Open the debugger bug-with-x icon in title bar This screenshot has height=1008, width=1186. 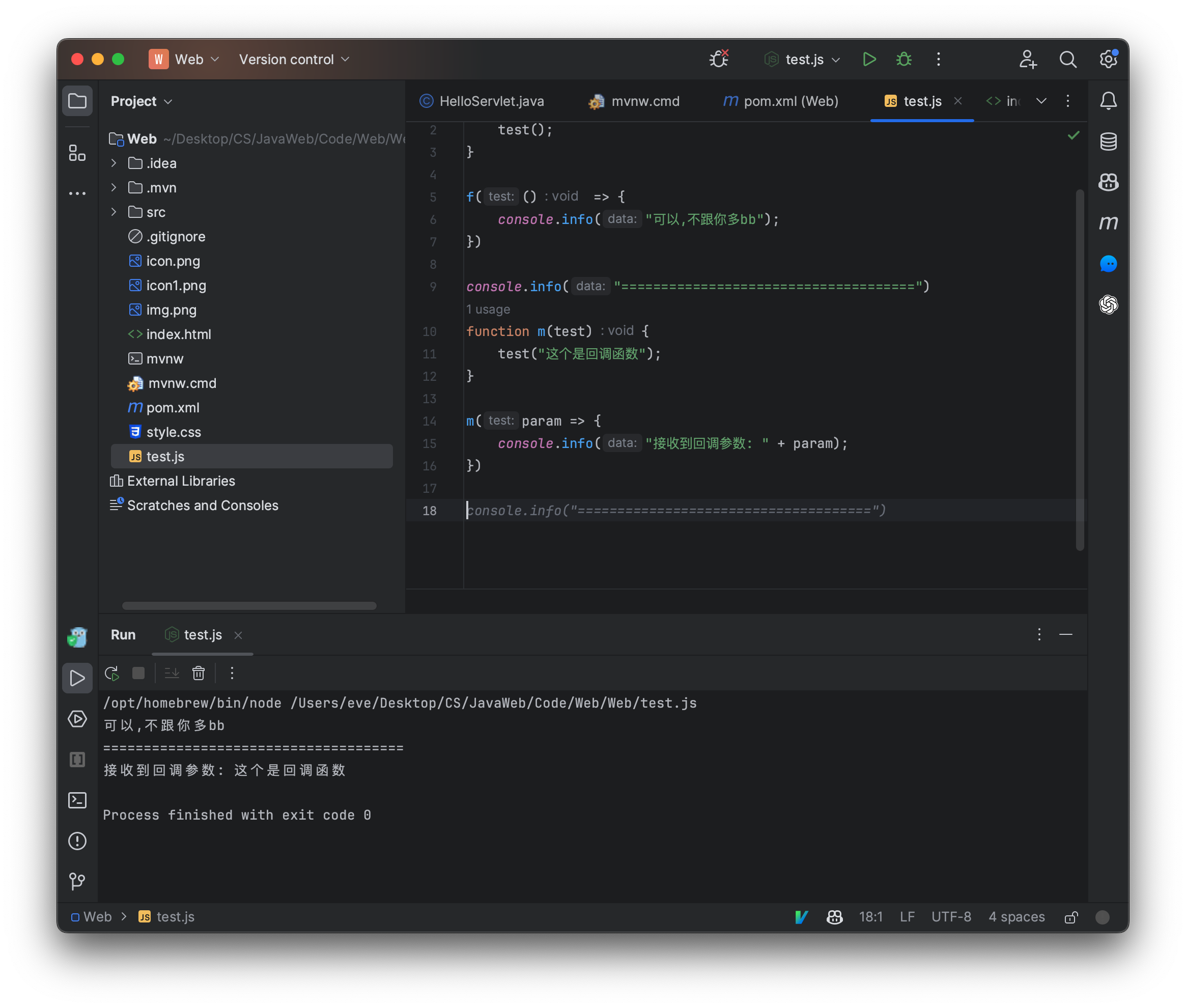click(x=719, y=59)
